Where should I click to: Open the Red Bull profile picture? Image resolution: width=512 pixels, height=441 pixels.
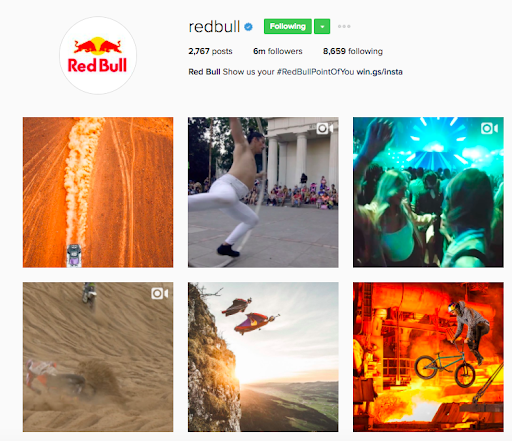coord(98,56)
